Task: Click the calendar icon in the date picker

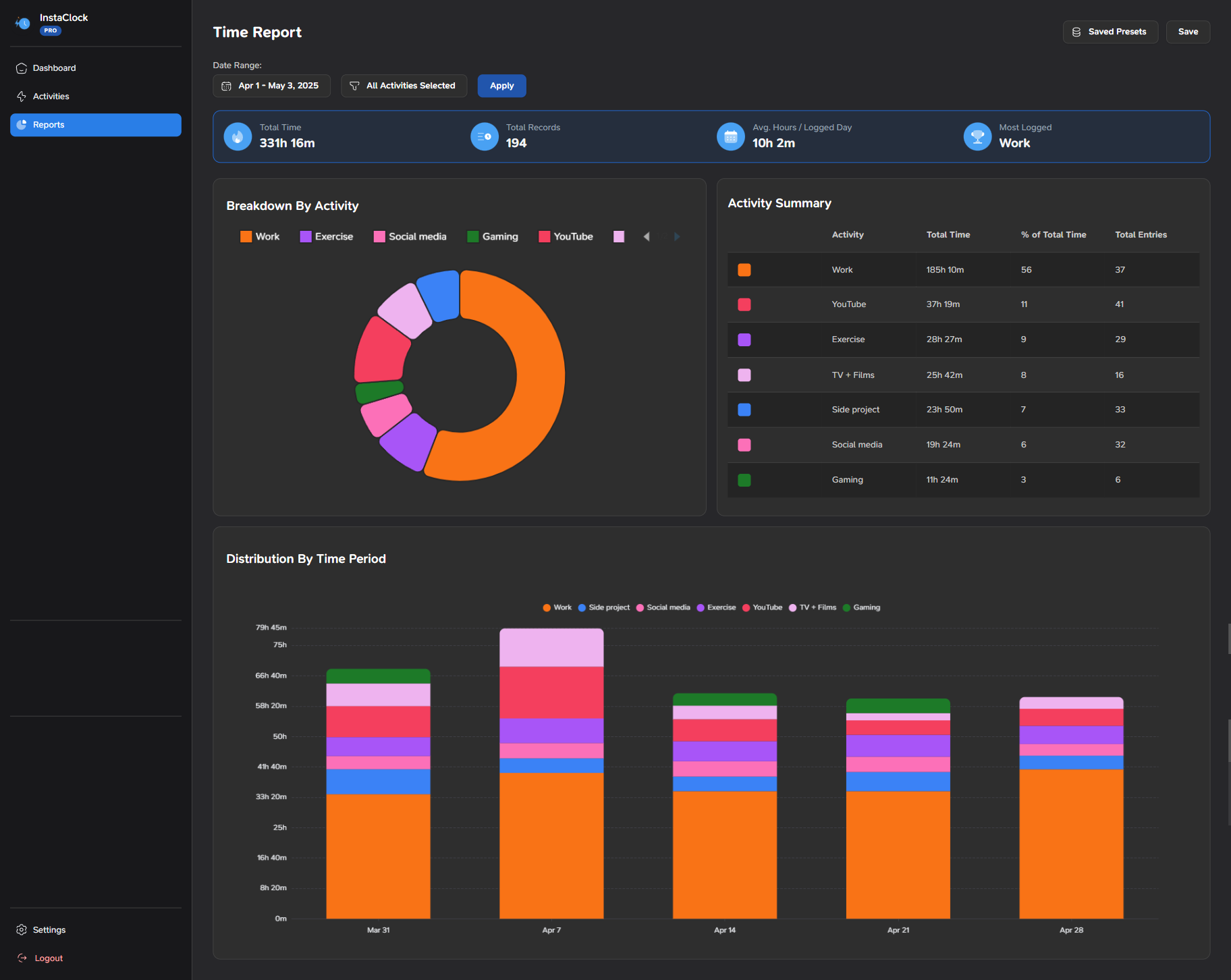Action: tap(227, 86)
